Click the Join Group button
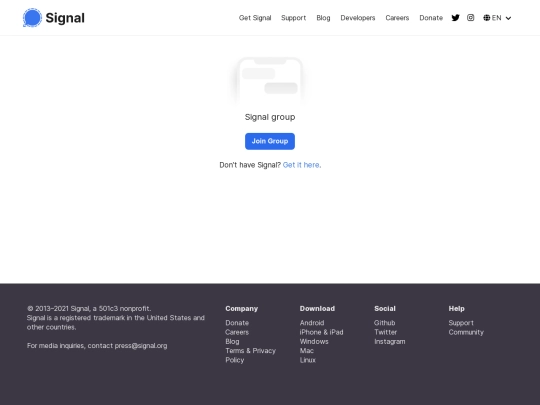Image resolution: width=540 pixels, height=405 pixels. [x=270, y=141]
